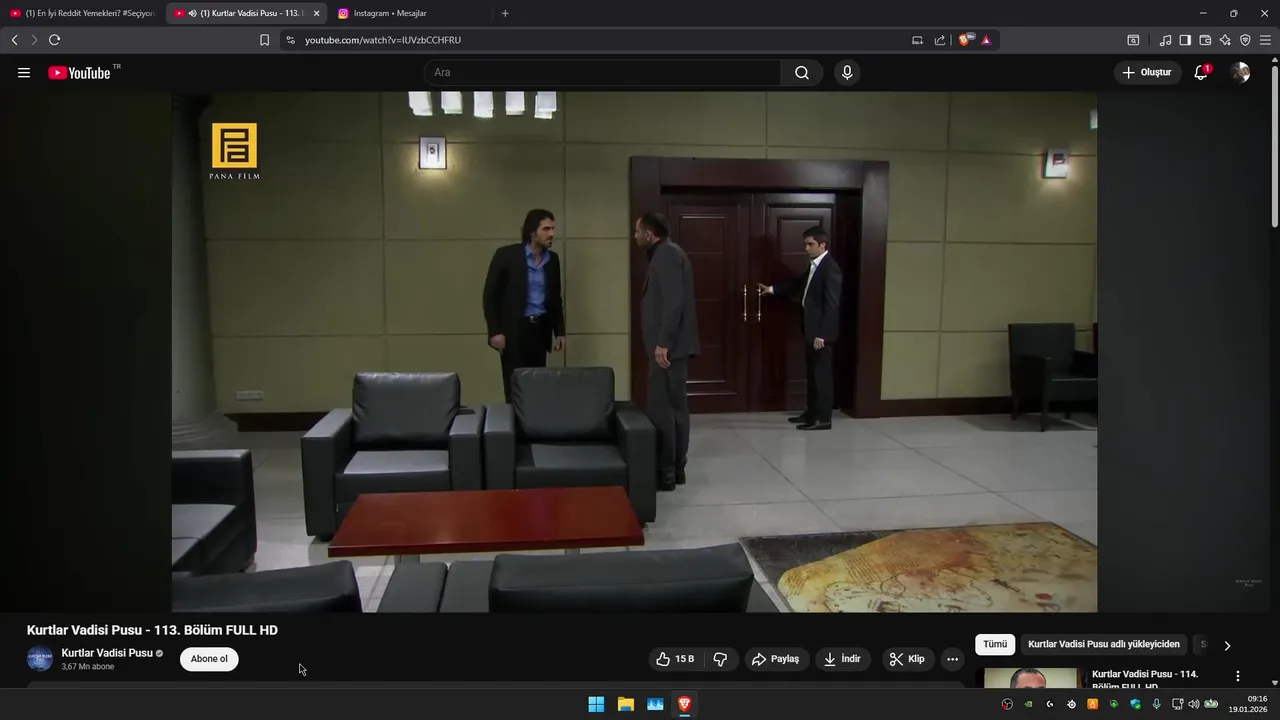Open the tab search toolbar icon

coord(1133,40)
